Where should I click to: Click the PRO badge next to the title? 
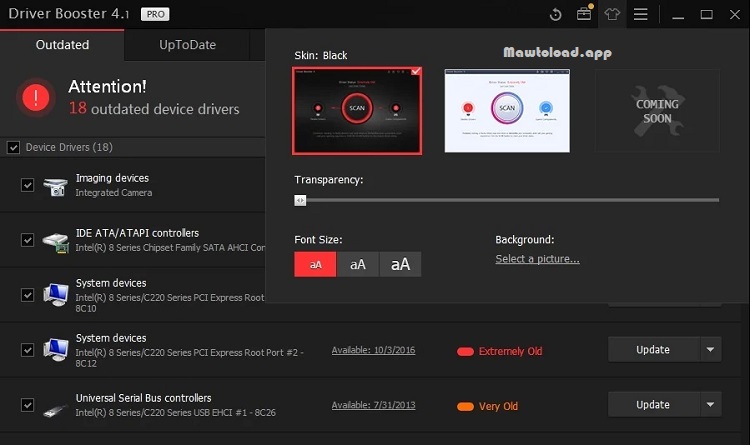click(155, 14)
